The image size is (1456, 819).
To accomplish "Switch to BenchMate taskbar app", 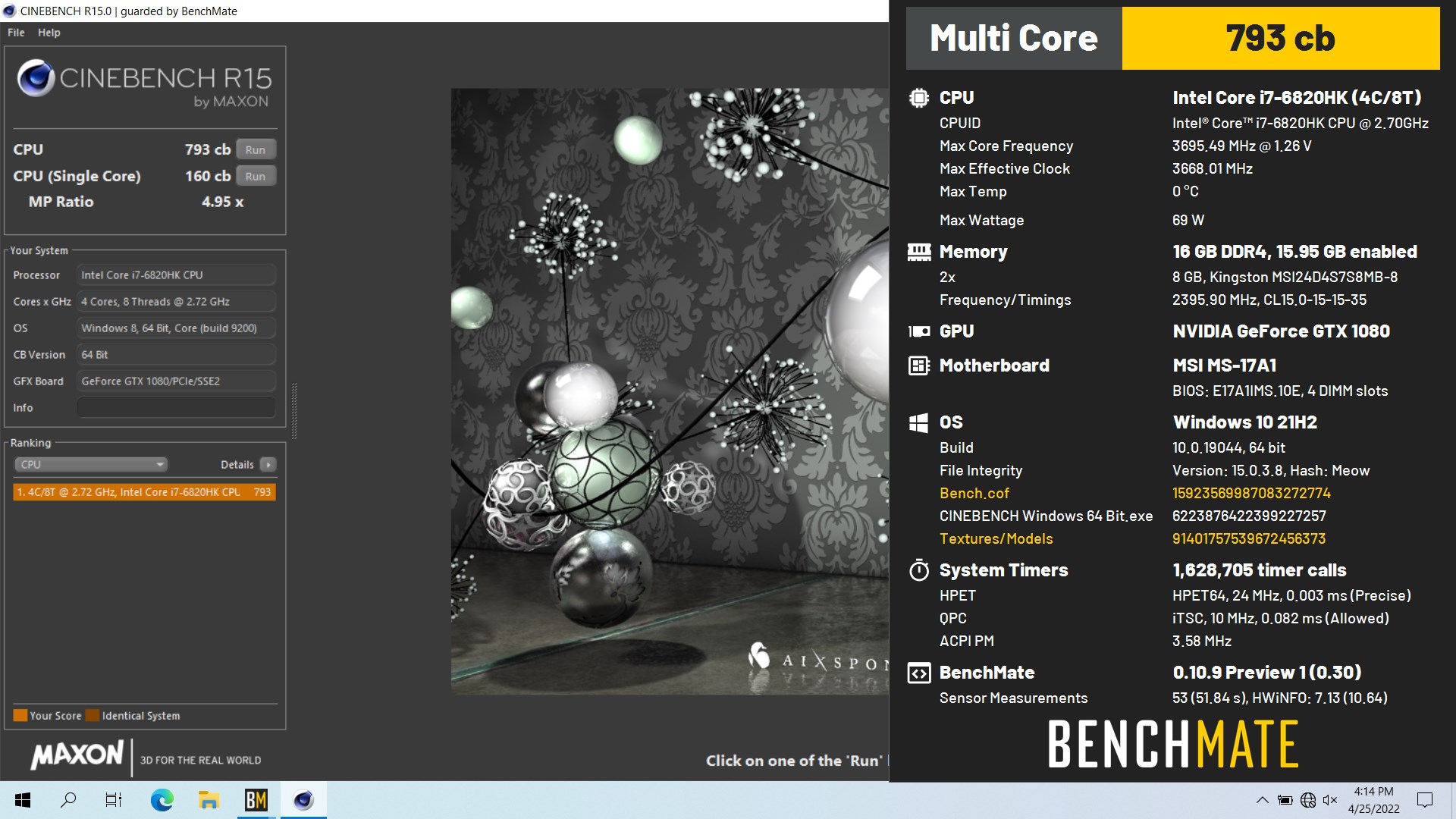I will (x=256, y=800).
